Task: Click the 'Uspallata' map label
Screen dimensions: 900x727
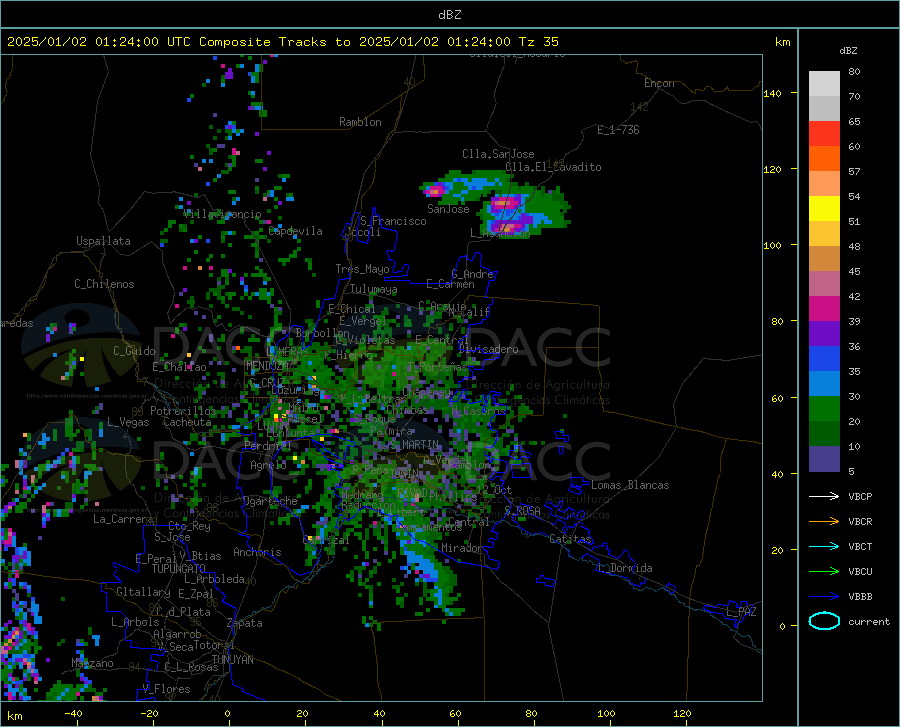Action: (103, 241)
